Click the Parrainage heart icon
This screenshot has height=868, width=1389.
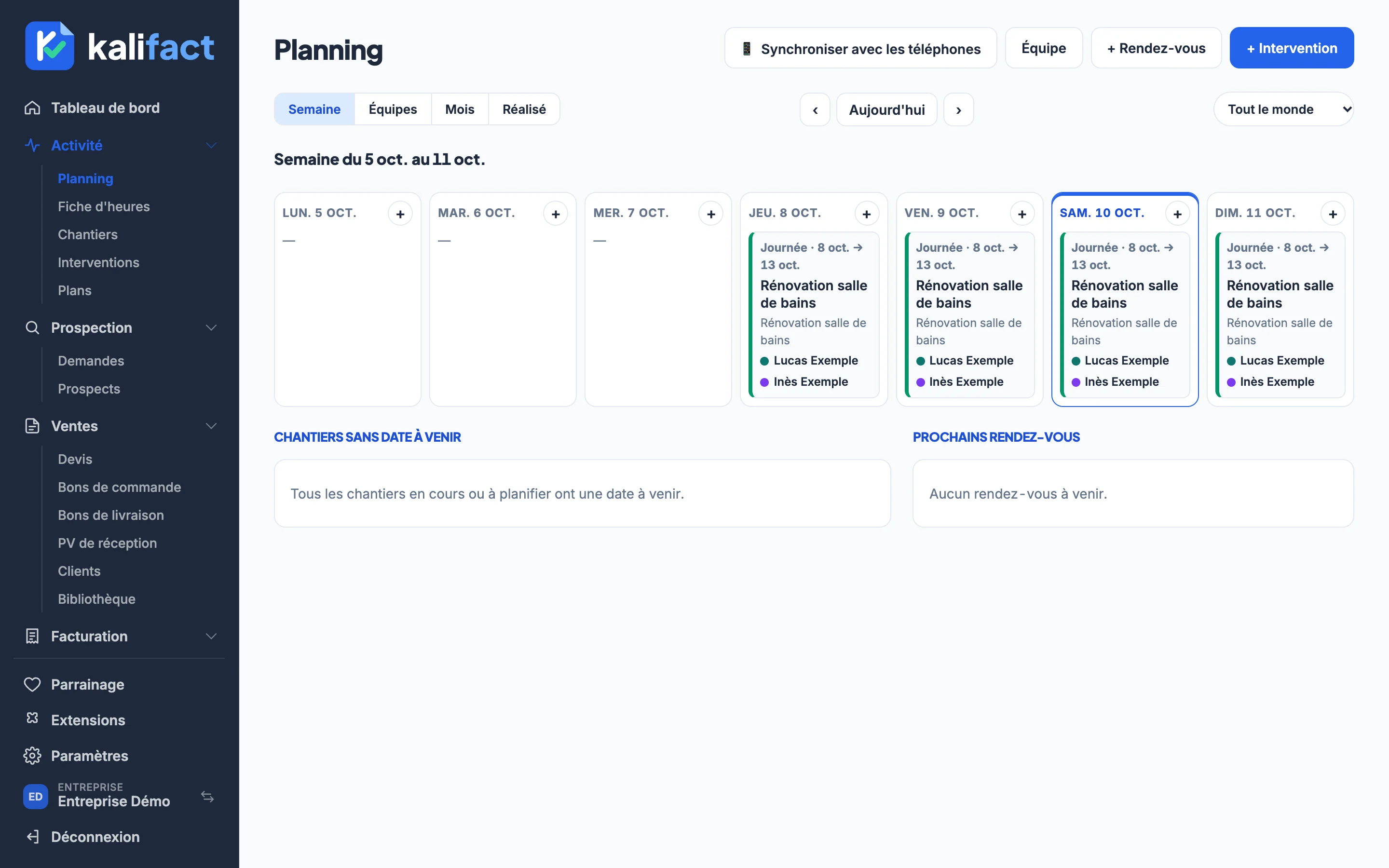(32, 684)
